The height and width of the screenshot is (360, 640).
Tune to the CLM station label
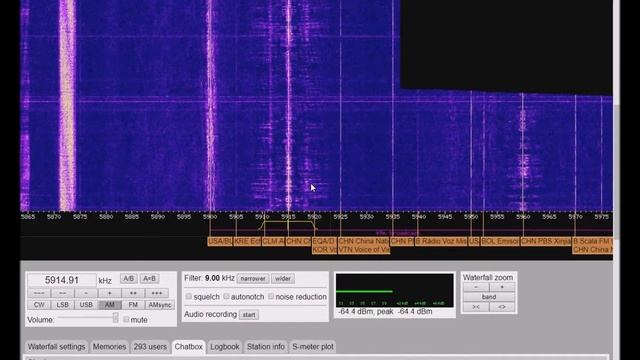coord(273,242)
